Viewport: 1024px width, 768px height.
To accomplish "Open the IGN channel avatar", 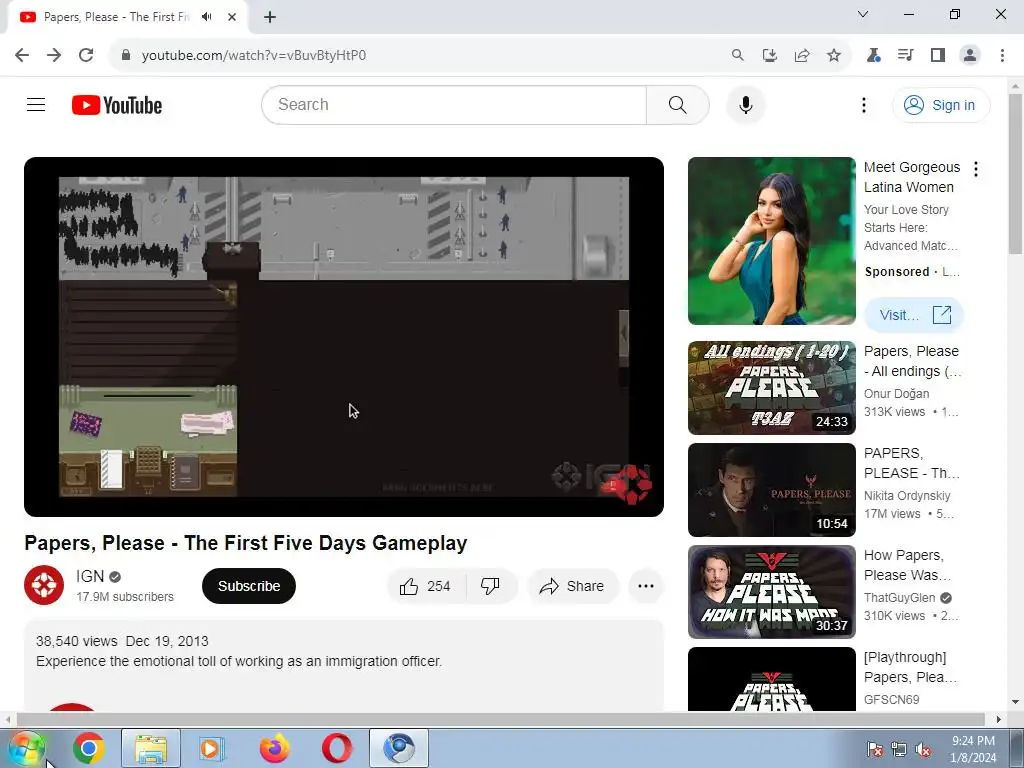I will pos(44,585).
